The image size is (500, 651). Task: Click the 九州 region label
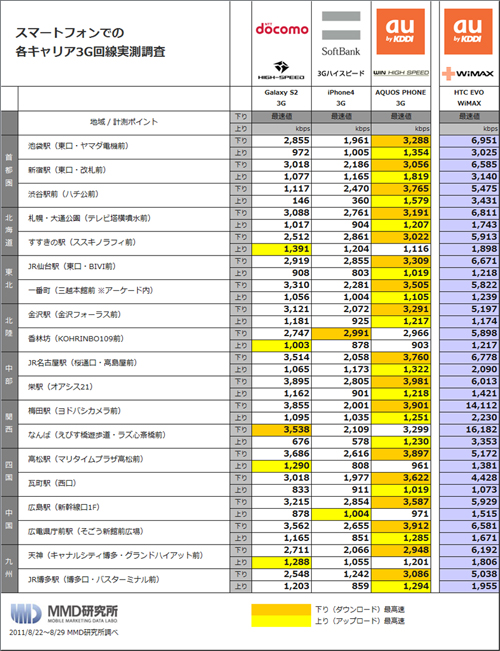(9, 568)
